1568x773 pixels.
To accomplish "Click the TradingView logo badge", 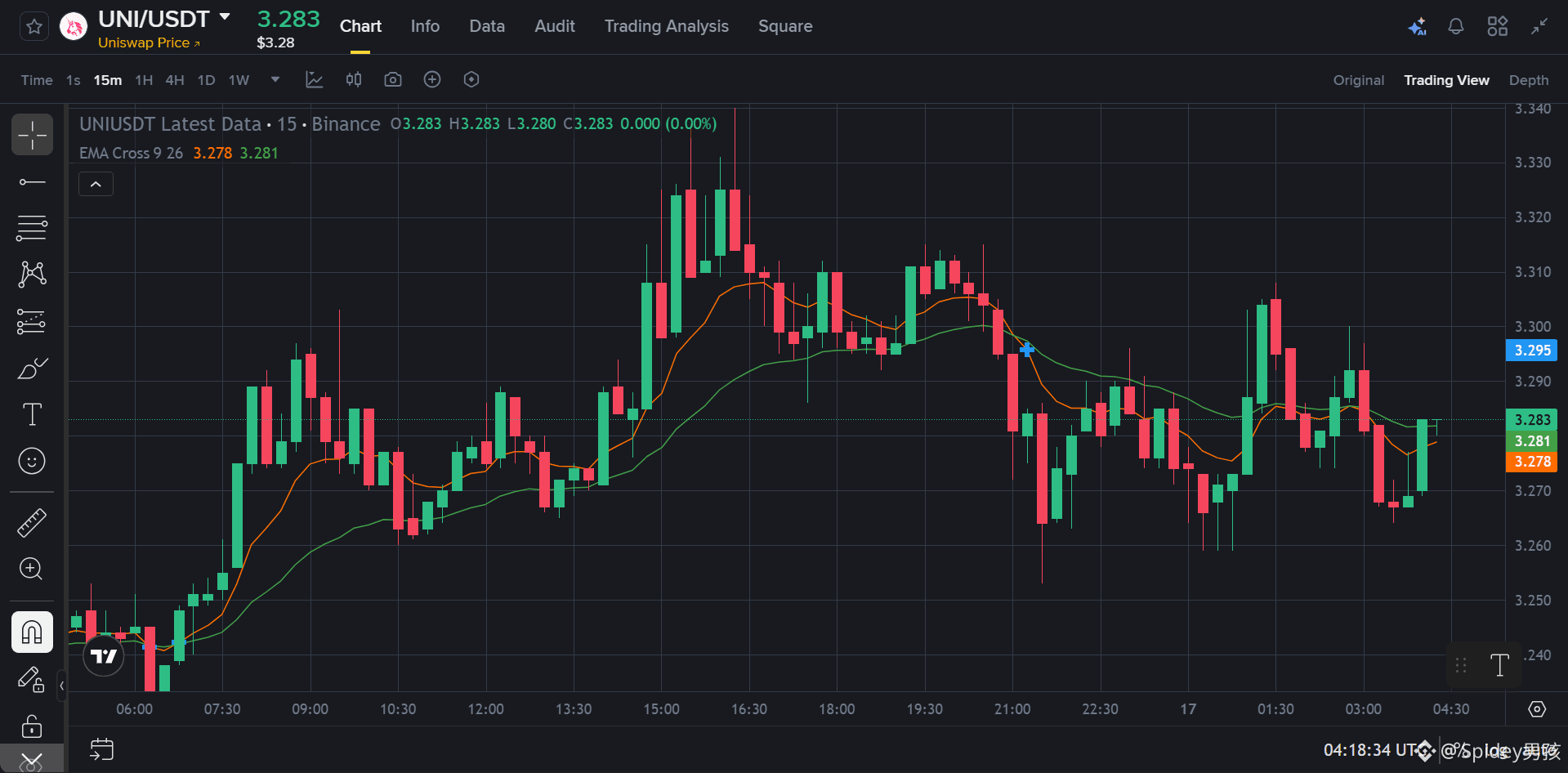I will coord(104,656).
